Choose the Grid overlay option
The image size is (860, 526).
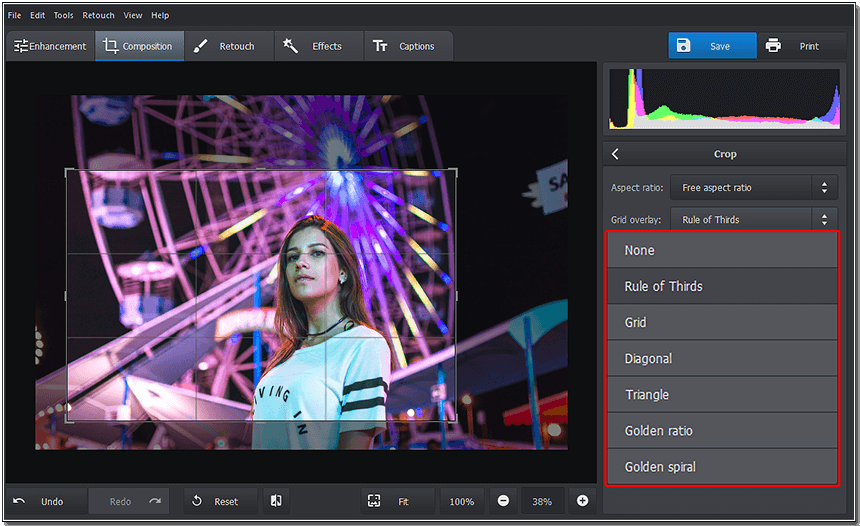click(x=722, y=323)
